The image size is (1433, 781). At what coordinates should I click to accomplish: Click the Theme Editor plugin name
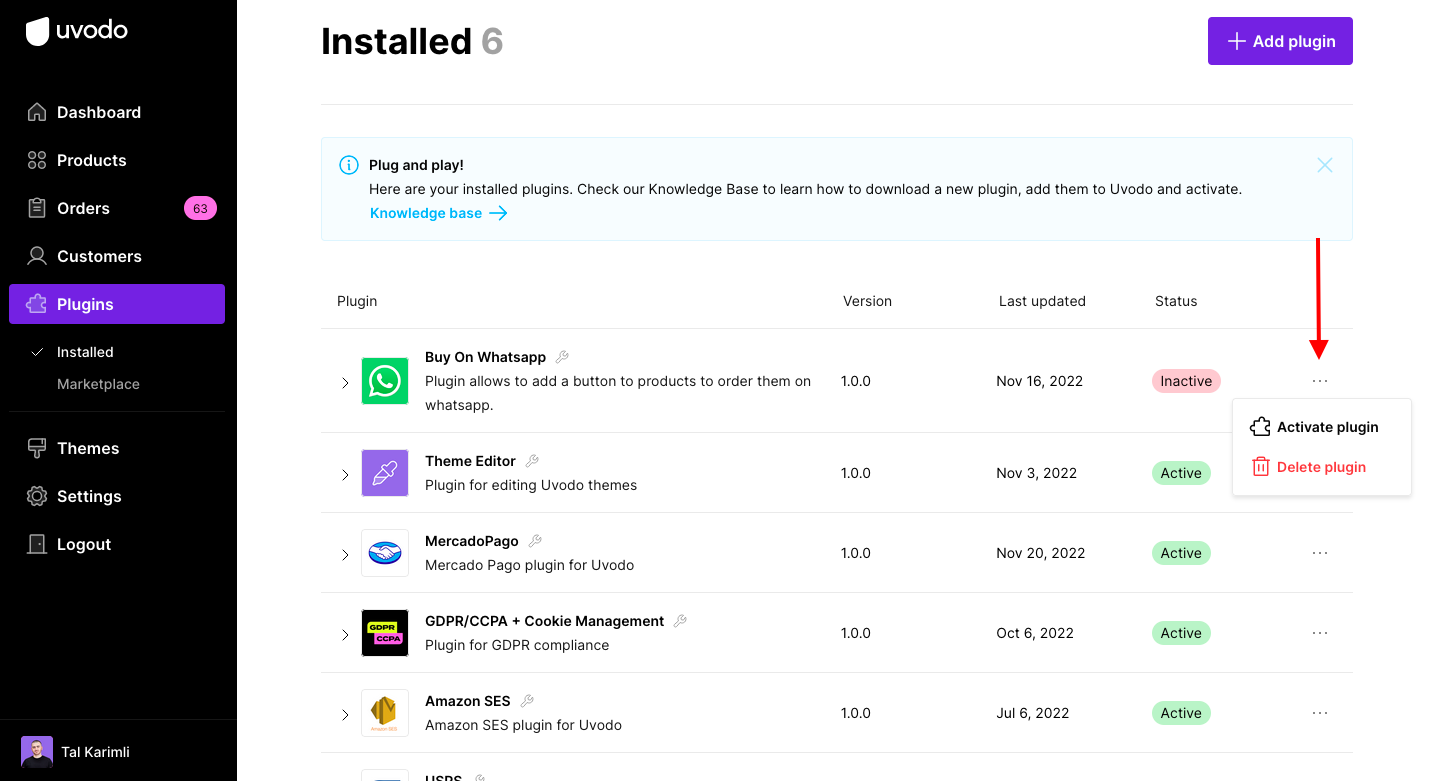(470, 461)
